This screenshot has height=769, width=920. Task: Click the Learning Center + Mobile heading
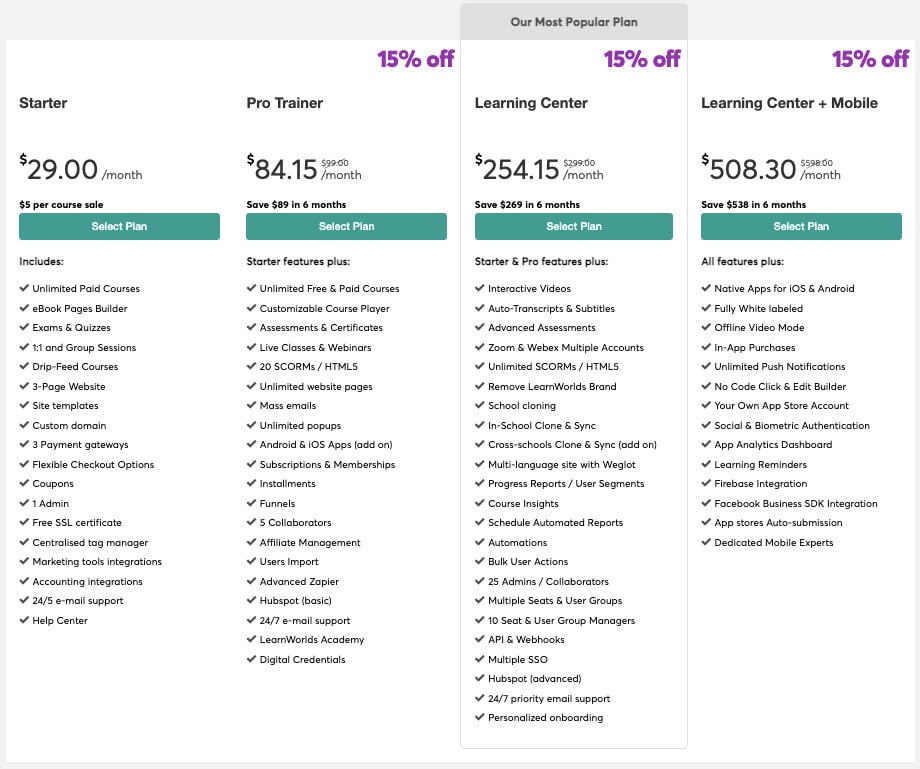tap(790, 103)
